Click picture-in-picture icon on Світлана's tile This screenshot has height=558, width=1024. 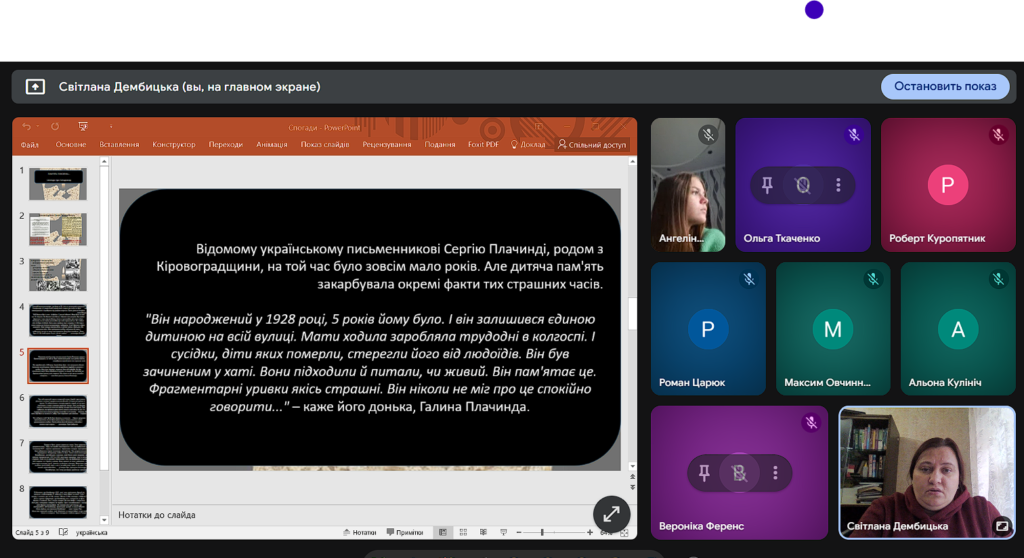1001,526
